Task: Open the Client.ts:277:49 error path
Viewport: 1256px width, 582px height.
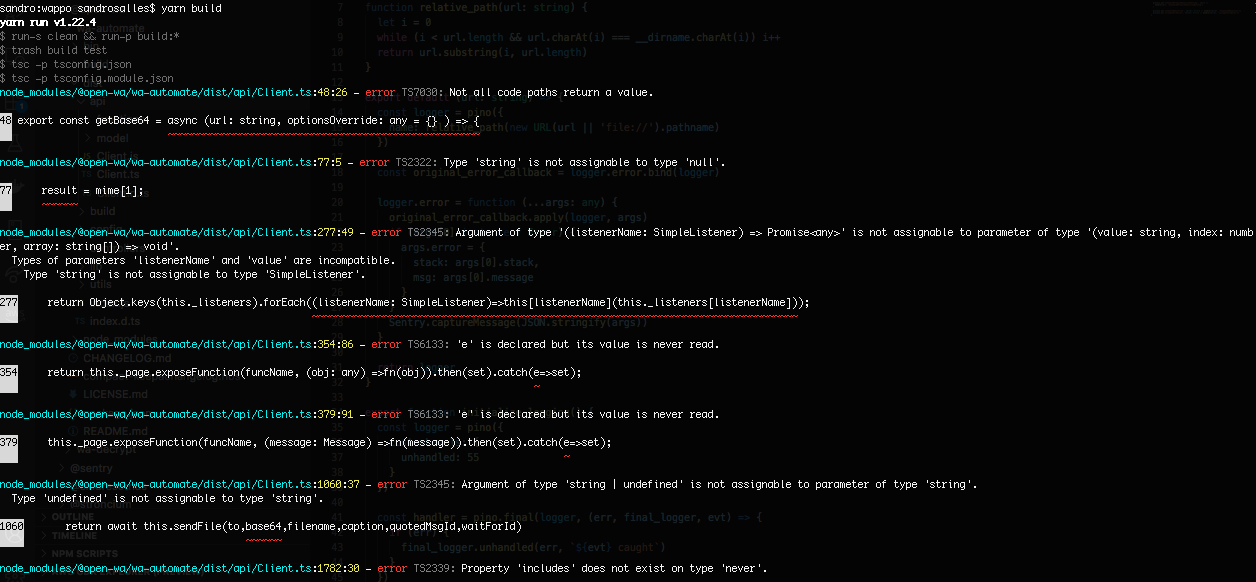Action: tap(176, 232)
